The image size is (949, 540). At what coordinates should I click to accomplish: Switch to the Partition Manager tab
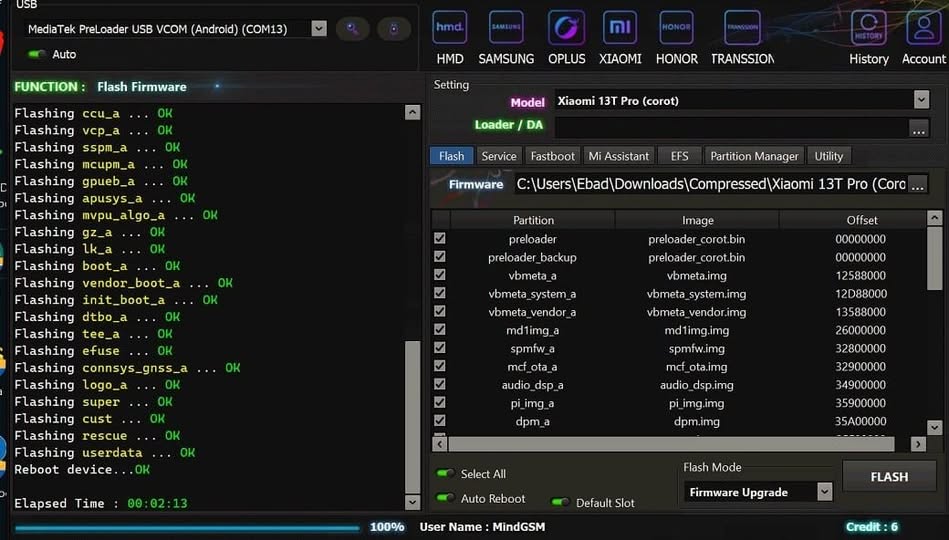click(x=753, y=156)
